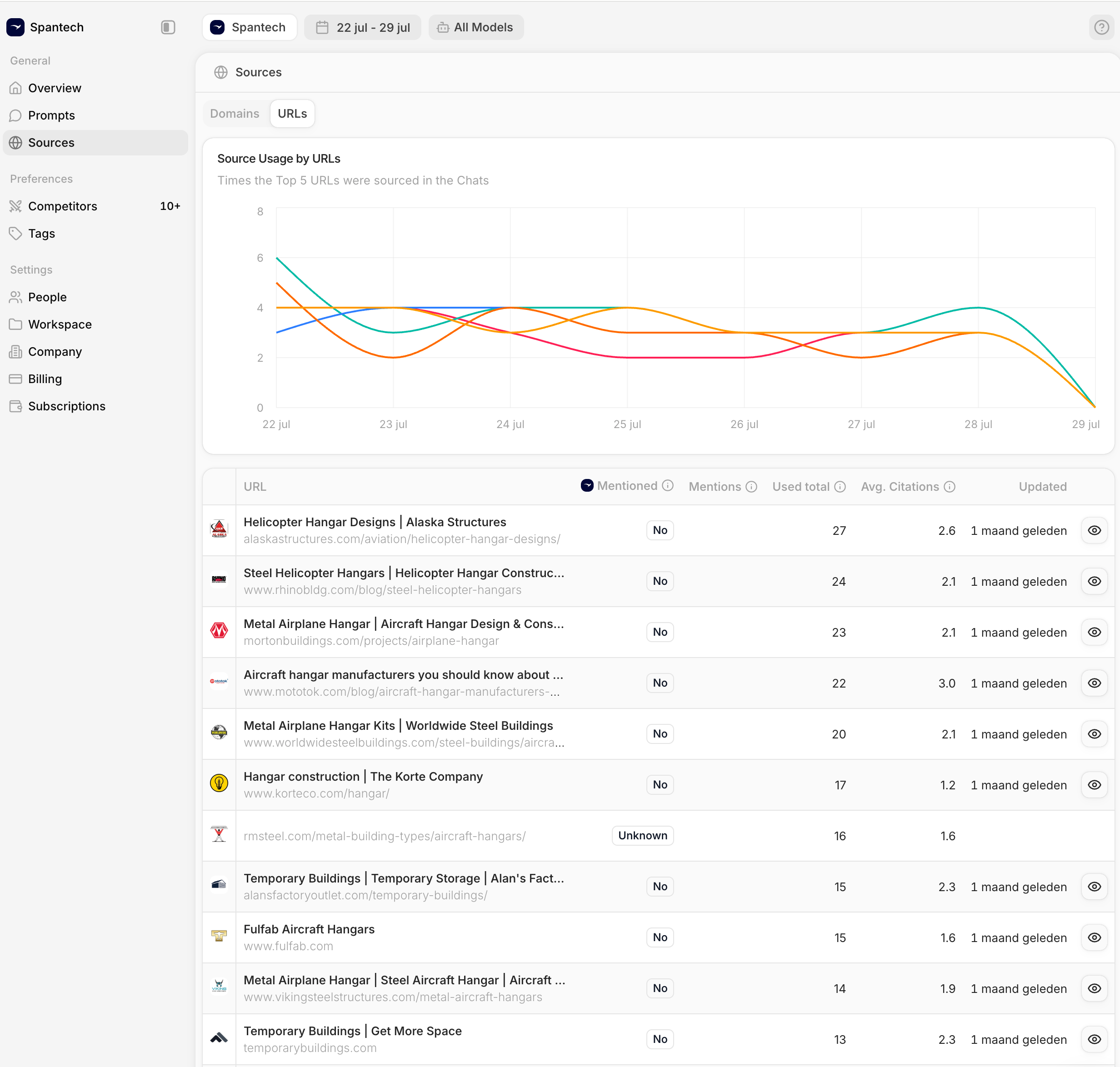Image resolution: width=1120 pixels, height=1067 pixels.
Task: Click the Korte Company row logo
Action: (x=219, y=784)
